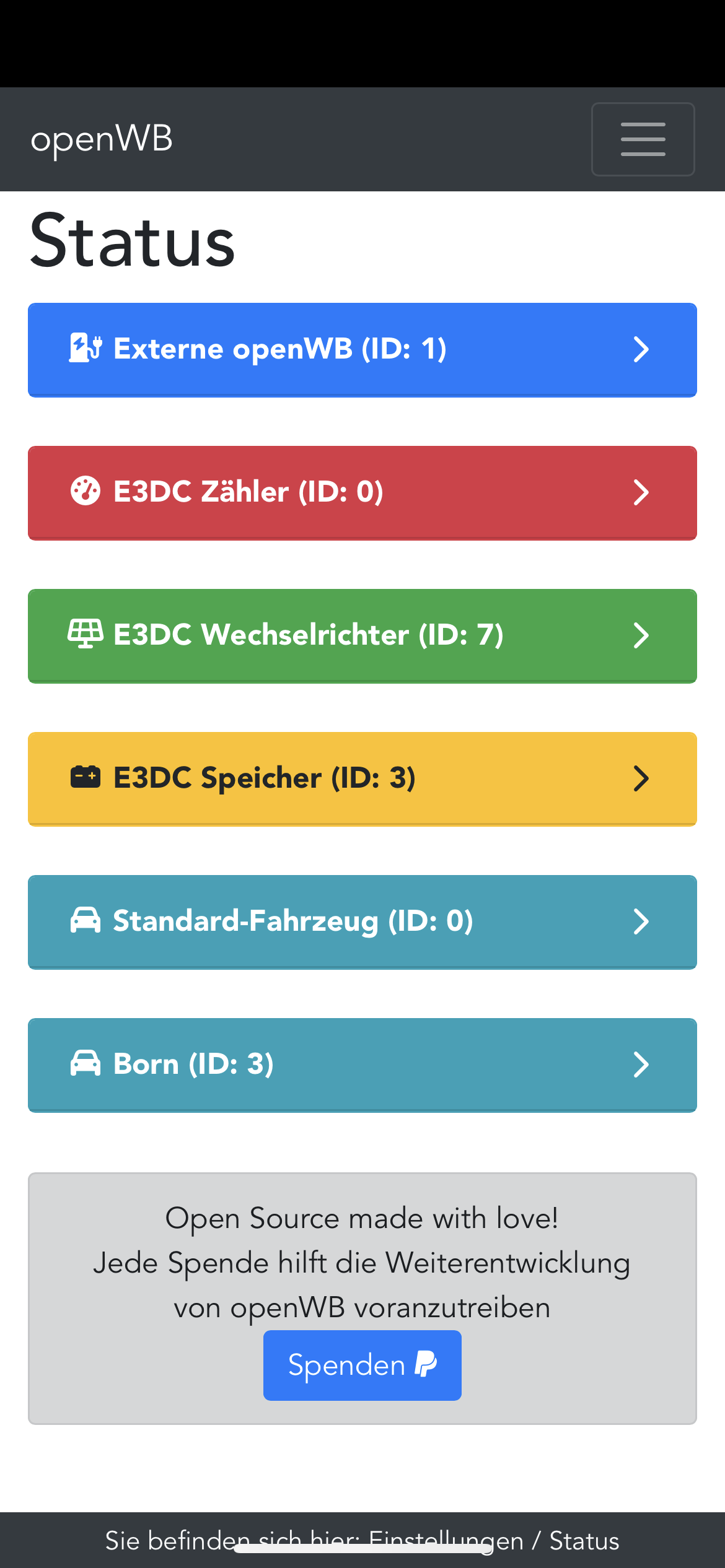Click the openWB brand link

pyautogui.click(x=102, y=139)
